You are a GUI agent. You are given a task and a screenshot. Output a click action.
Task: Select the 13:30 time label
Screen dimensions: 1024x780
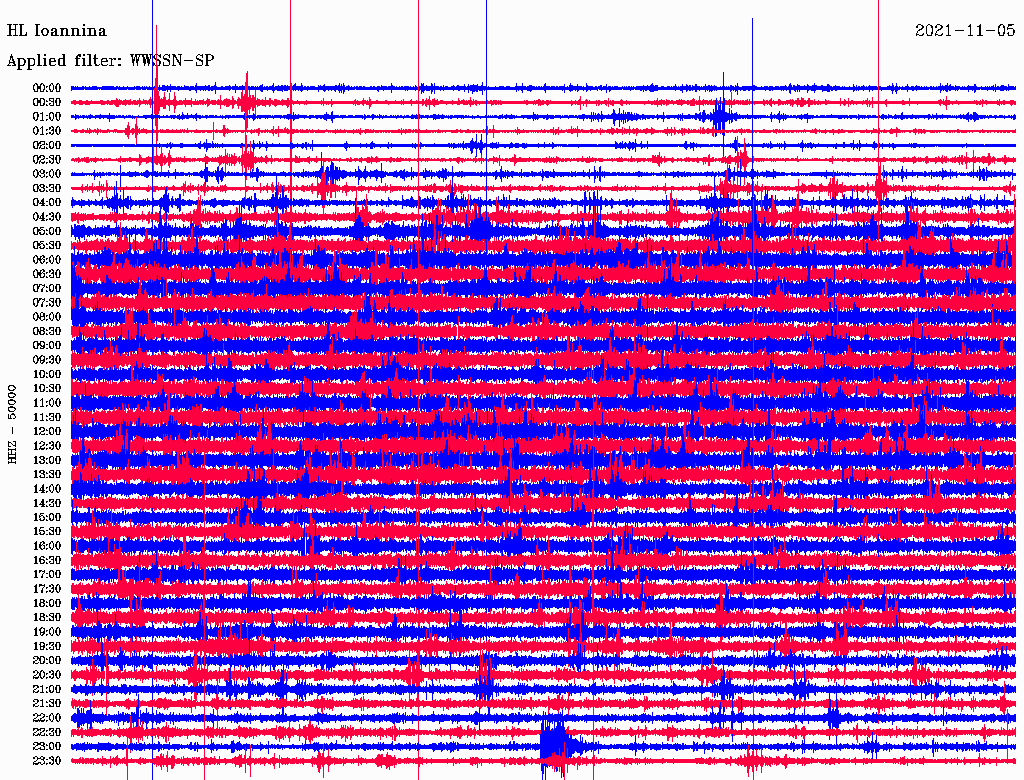(x=47, y=474)
